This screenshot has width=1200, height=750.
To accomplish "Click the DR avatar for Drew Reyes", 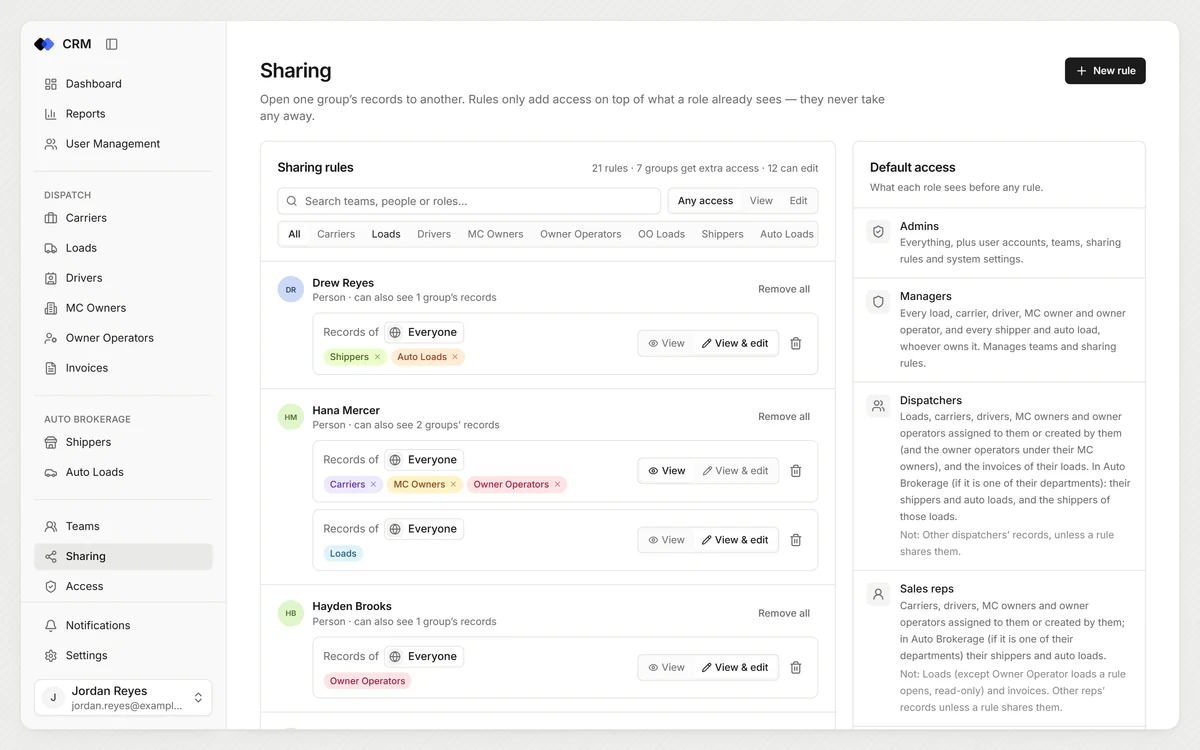I will 291,290.
